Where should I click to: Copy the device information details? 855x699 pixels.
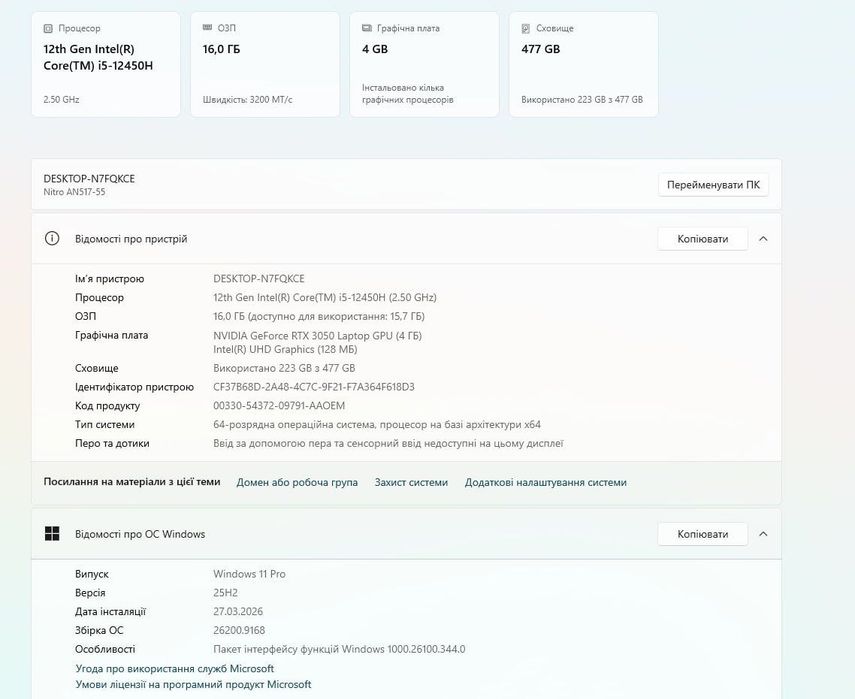coord(702,239)
